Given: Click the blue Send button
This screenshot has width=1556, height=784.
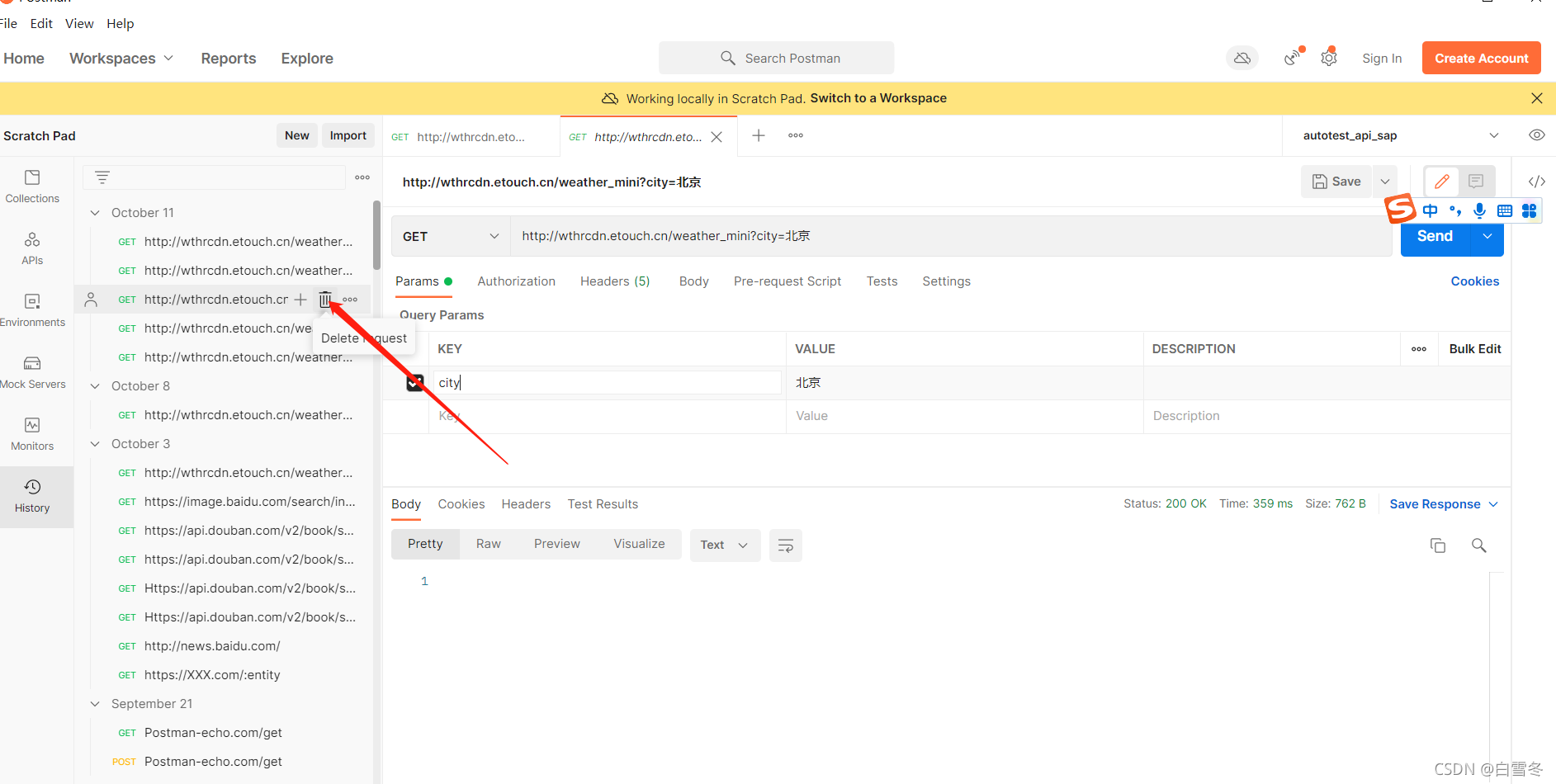Looking at the screenshot, I should point(1435,237).
